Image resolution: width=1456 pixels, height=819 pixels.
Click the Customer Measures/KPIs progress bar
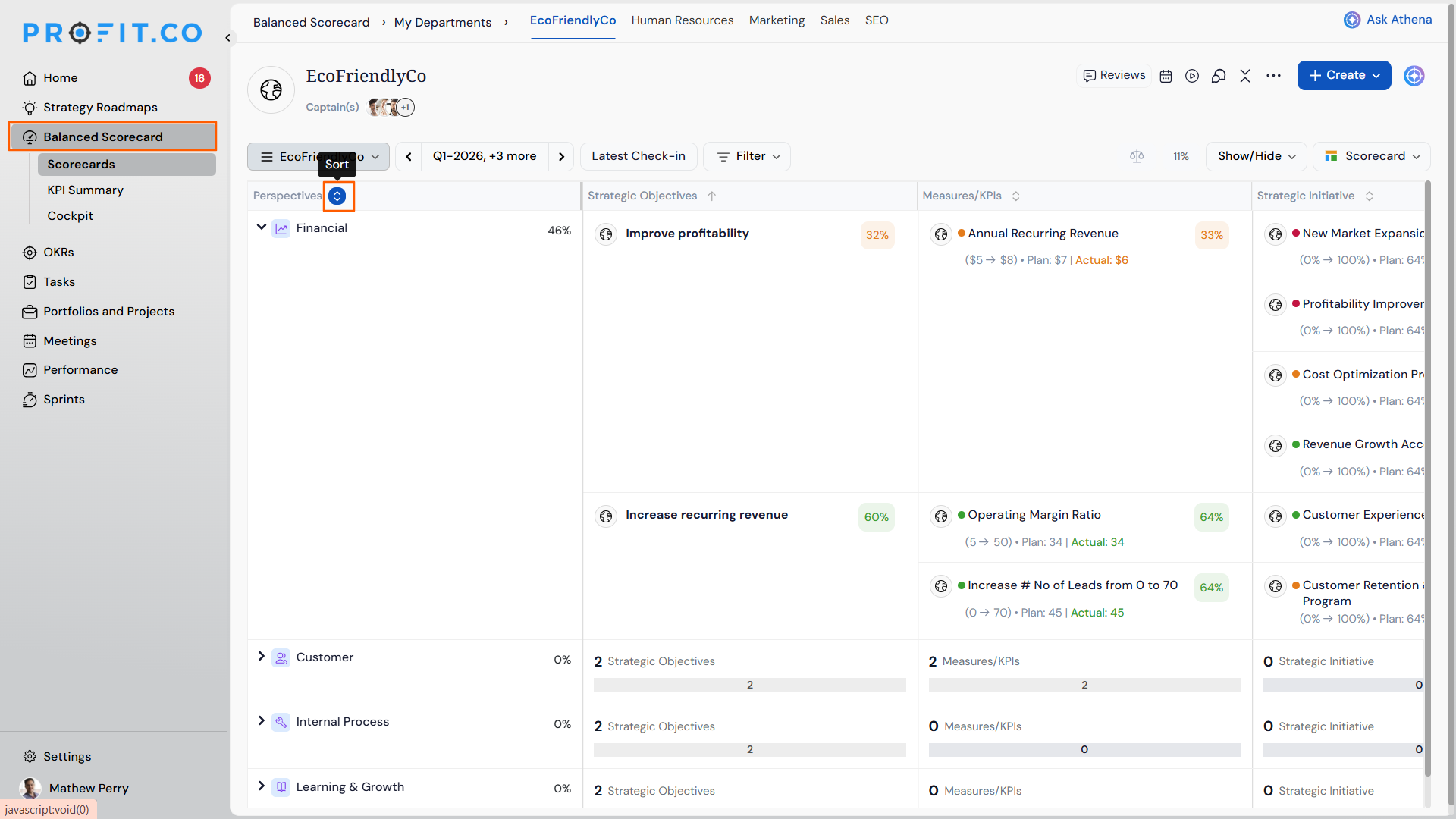tap(1084, 685)
